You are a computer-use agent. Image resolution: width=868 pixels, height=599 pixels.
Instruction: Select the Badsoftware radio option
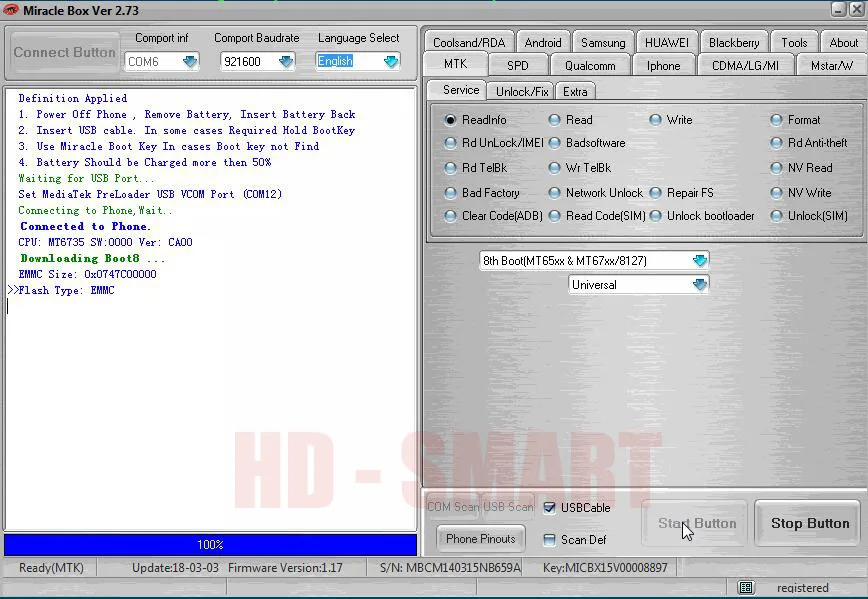(554, 143)
